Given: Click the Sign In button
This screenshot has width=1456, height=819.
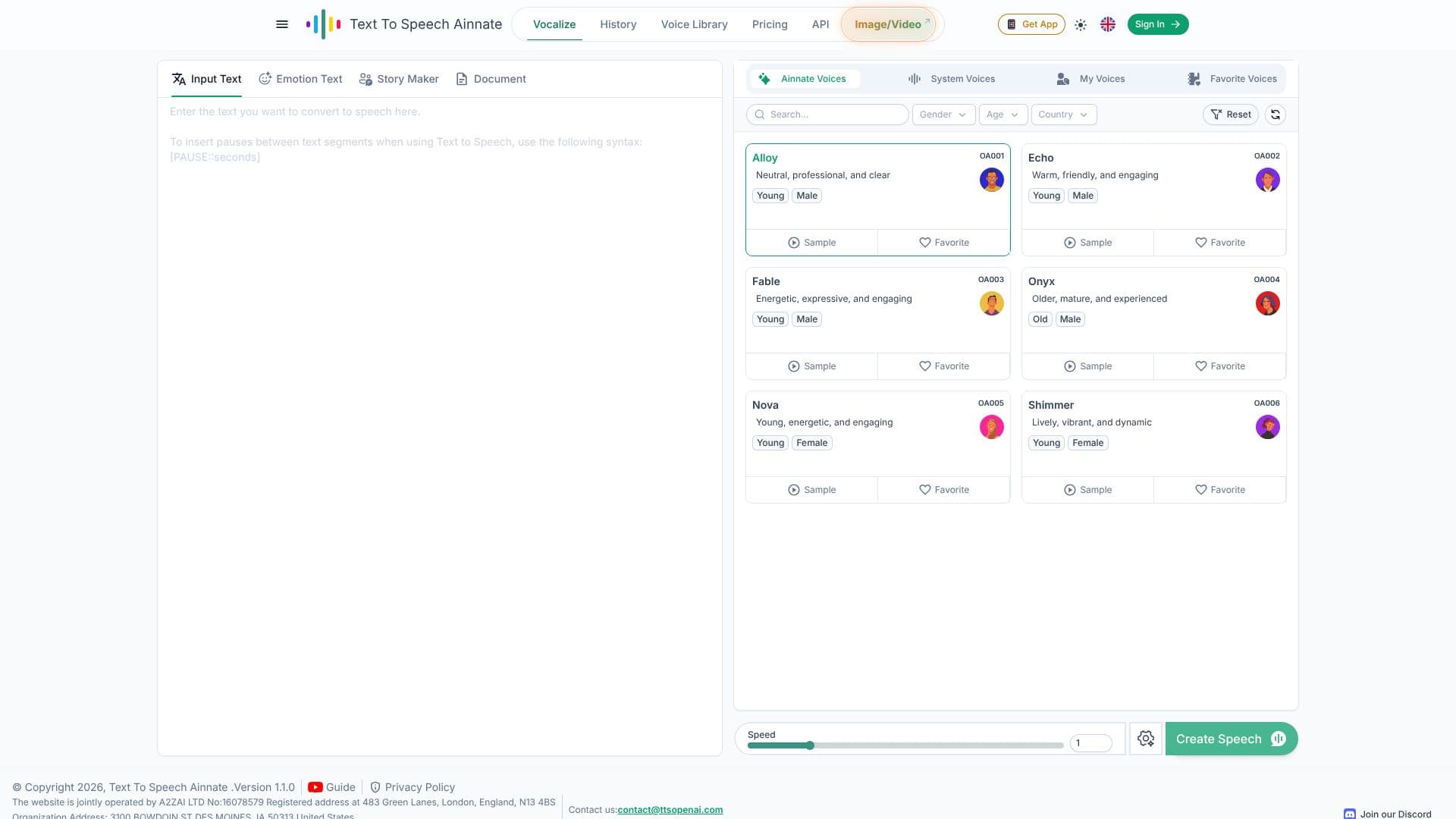Looking at the screenshot, I should coord(1157,24).
